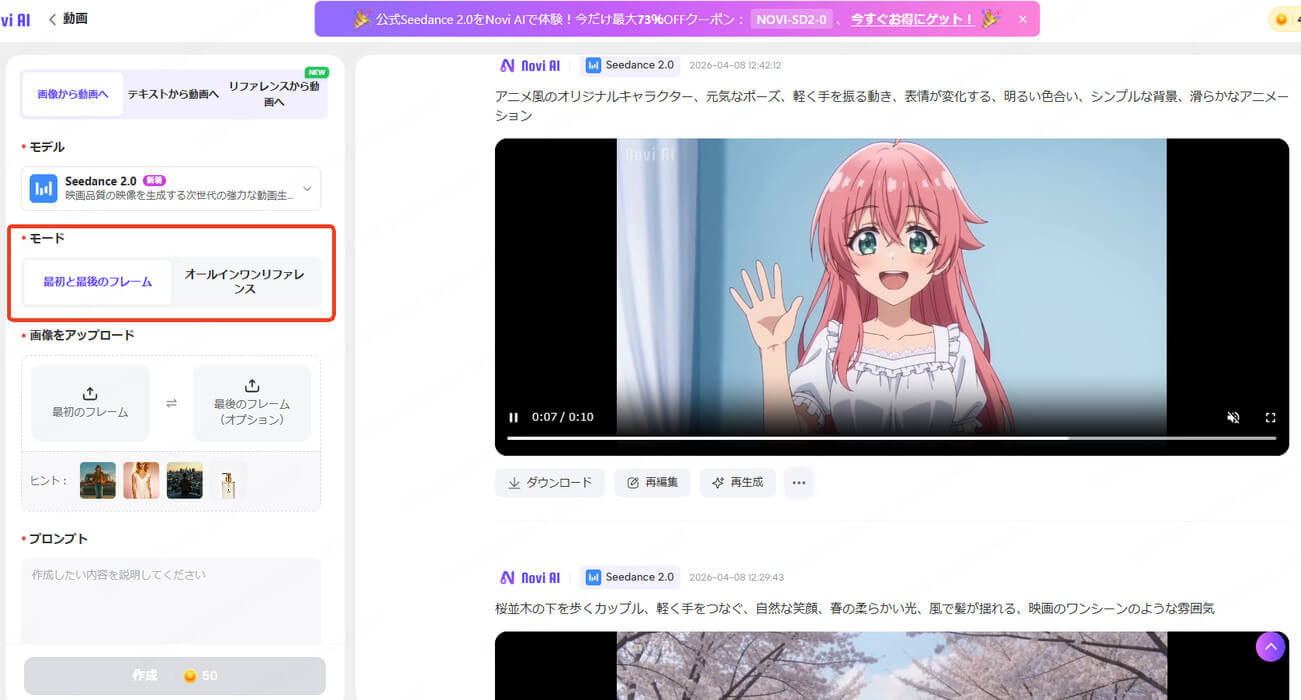Click the 画像をアップロード section label

82,335
